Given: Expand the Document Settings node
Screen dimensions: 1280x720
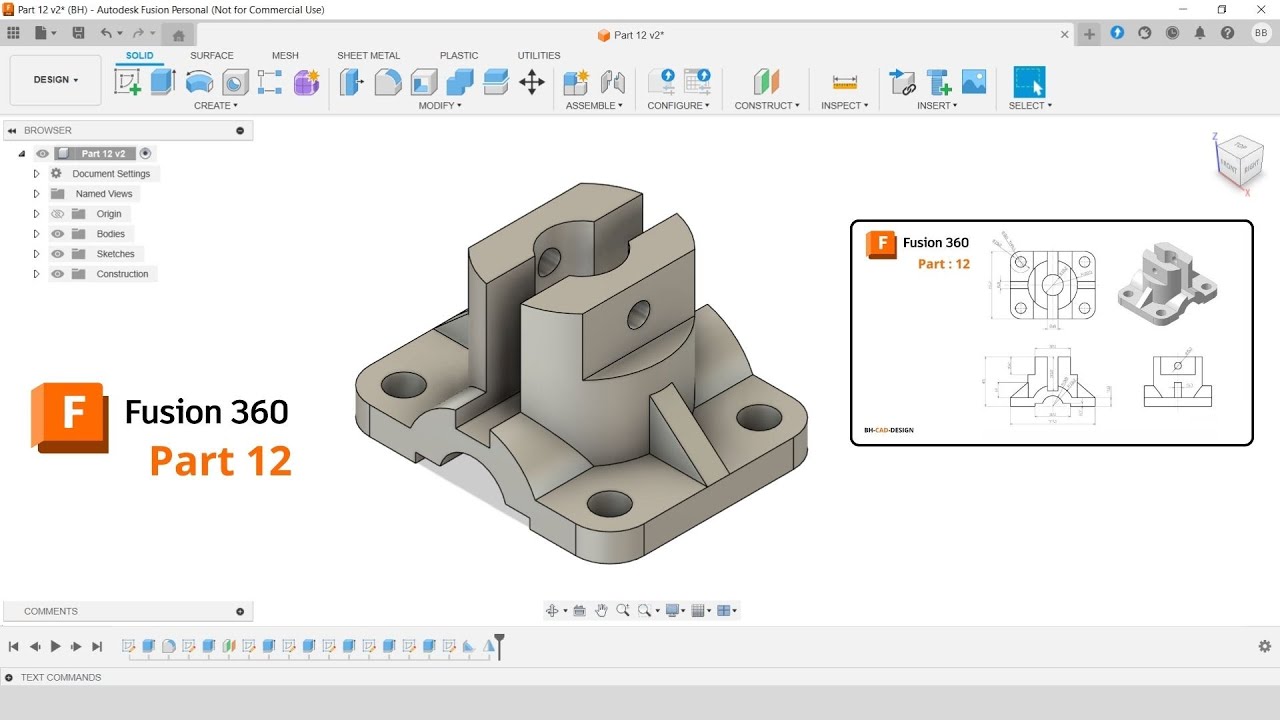Looking at the screenshot, I should 37,174.
